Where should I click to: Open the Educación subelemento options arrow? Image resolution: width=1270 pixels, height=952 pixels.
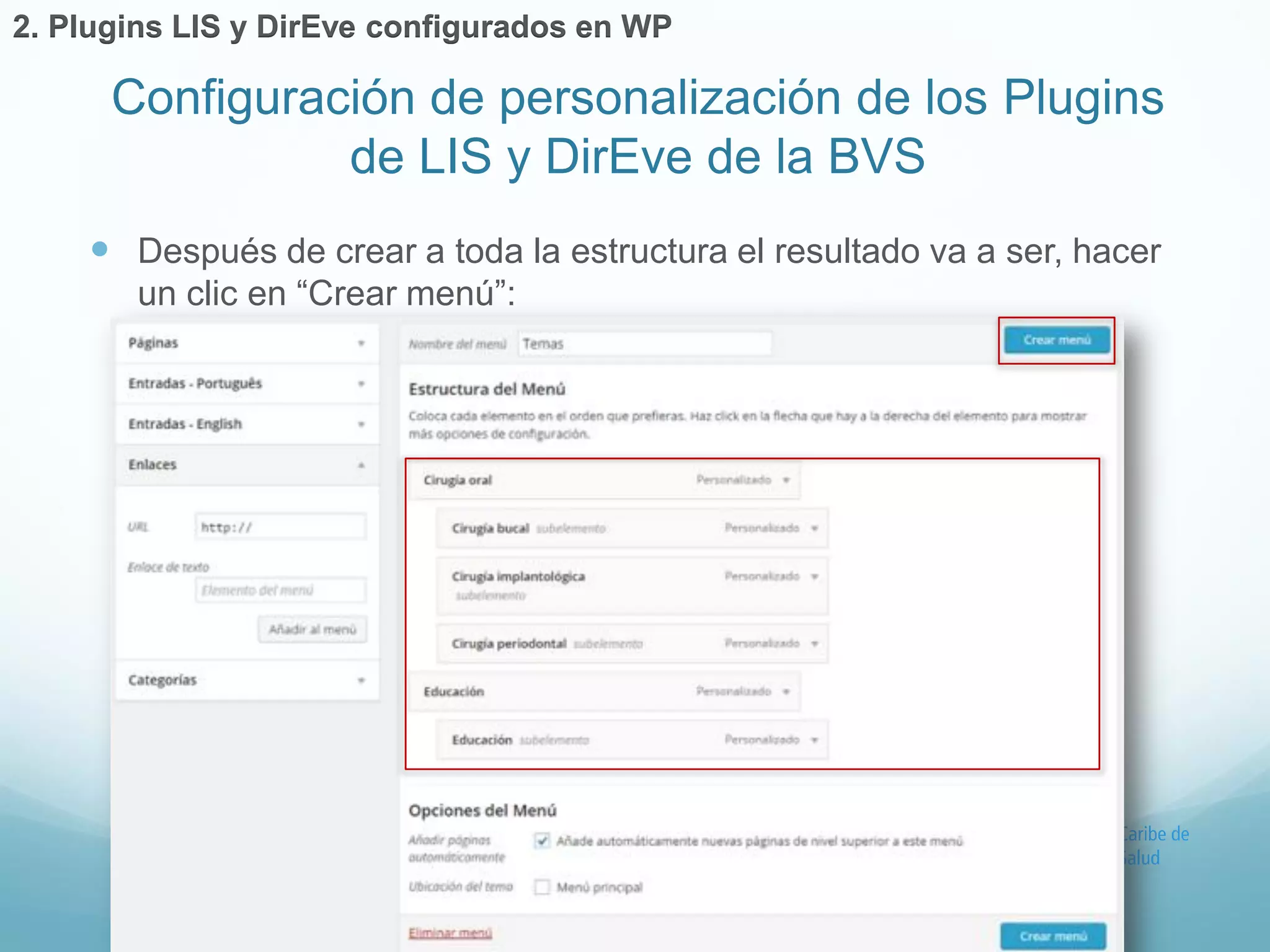pos(815,740)
